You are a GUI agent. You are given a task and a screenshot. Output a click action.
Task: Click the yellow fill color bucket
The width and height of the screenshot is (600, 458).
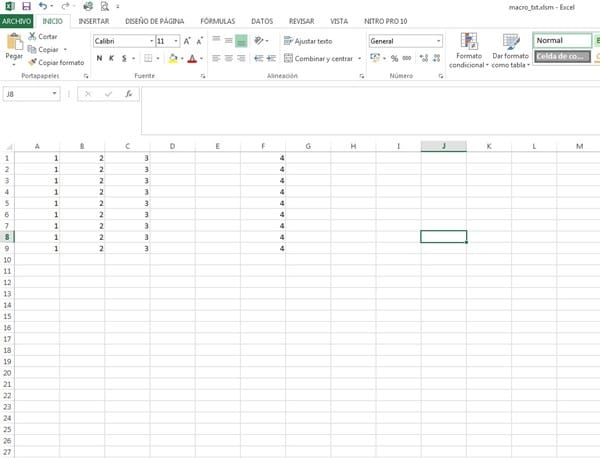(x=173, y=59)
